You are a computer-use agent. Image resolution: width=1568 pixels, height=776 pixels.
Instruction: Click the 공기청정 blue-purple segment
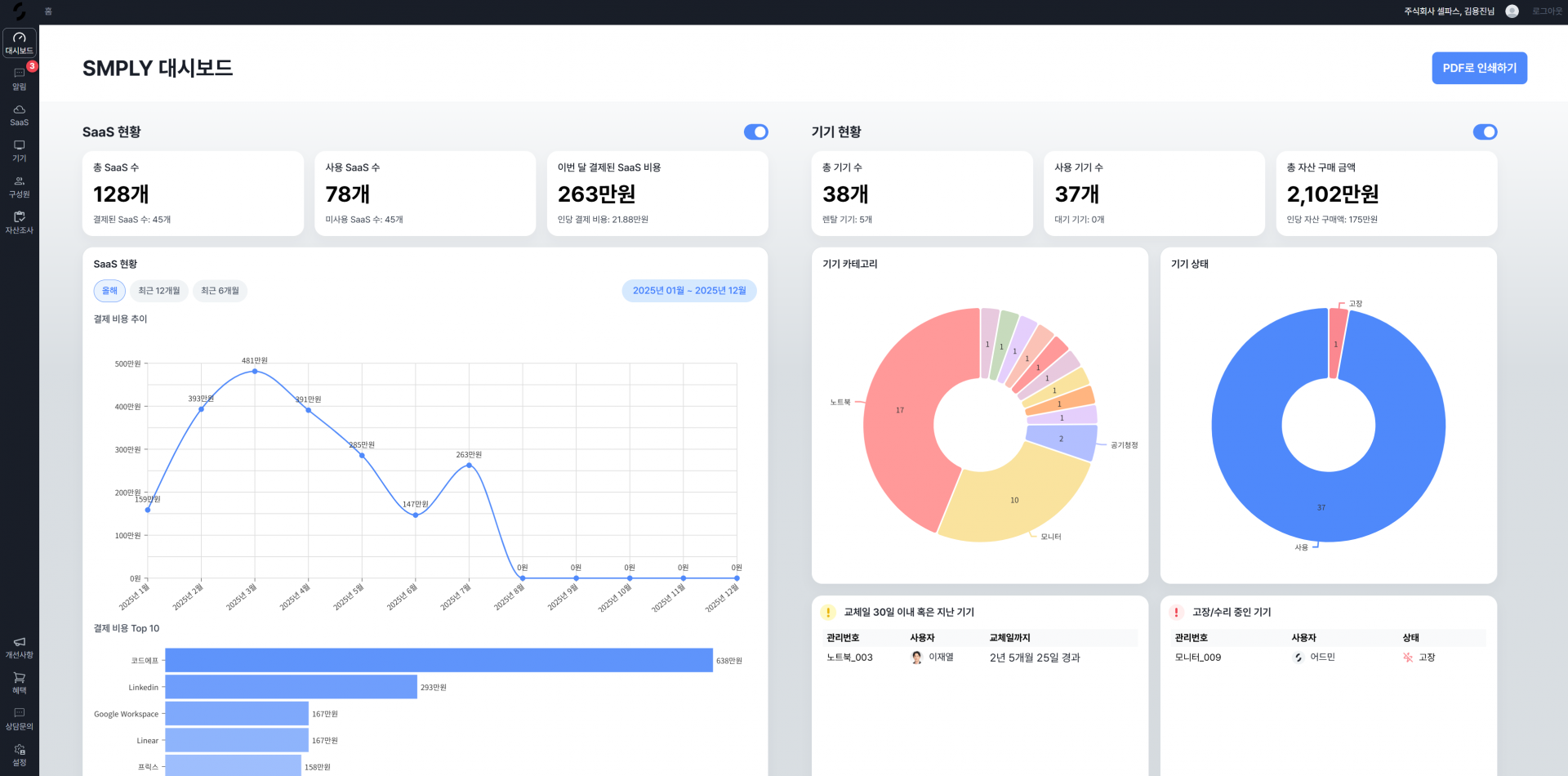(1062, 439)
